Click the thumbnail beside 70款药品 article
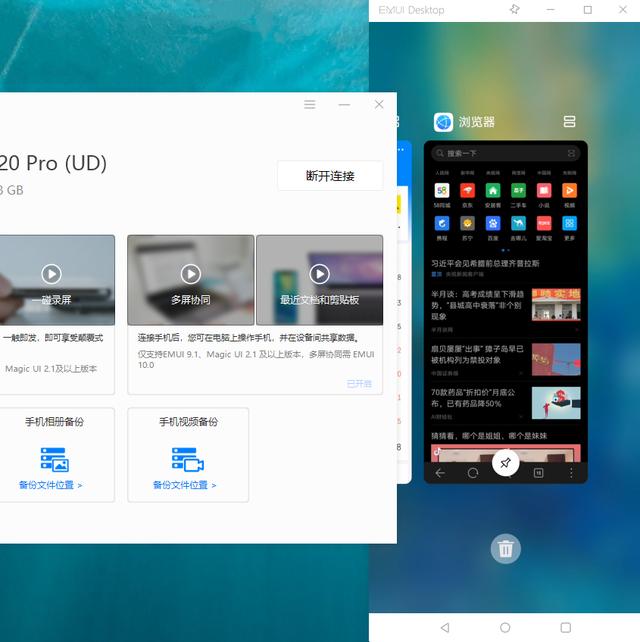Viewport: 640px width, 642px height. point(556,403)
